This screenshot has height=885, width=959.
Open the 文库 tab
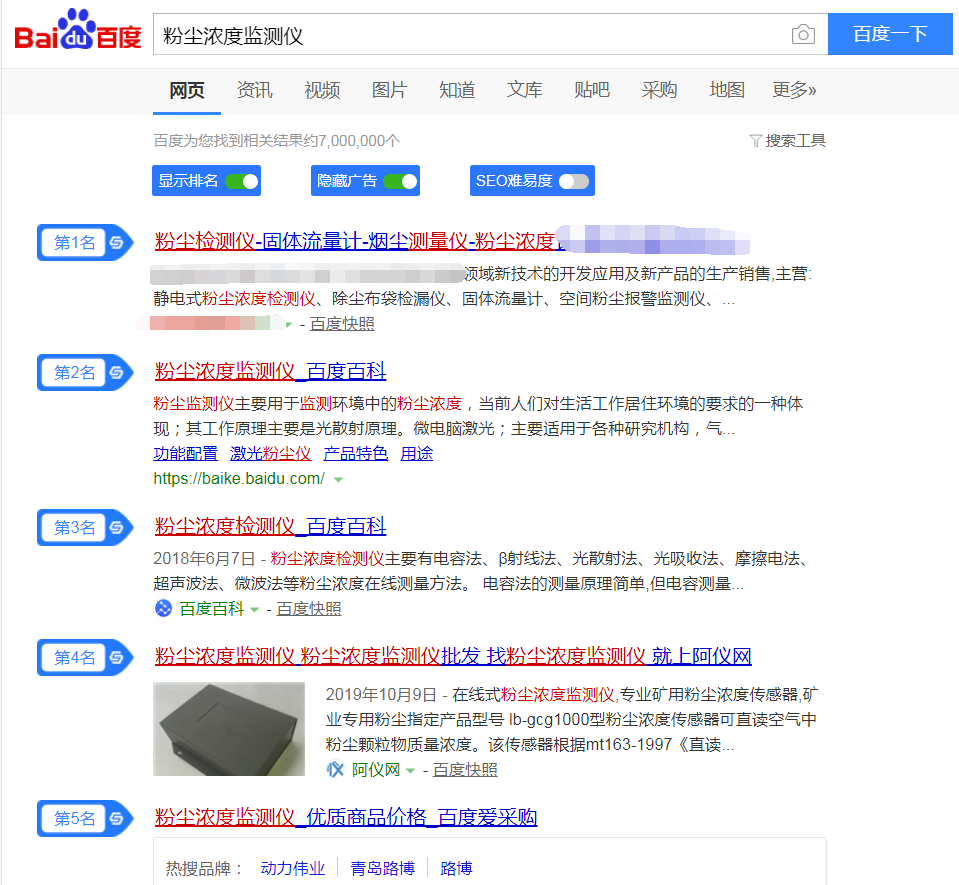pyautogui.click(x=525, y=90)
